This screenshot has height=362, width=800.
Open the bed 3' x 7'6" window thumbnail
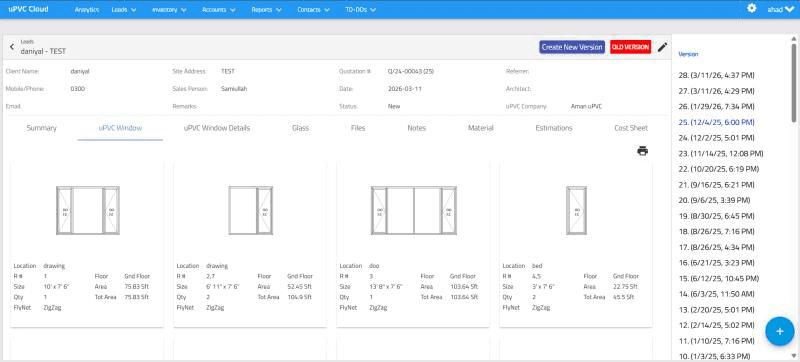tap(577, 210)
